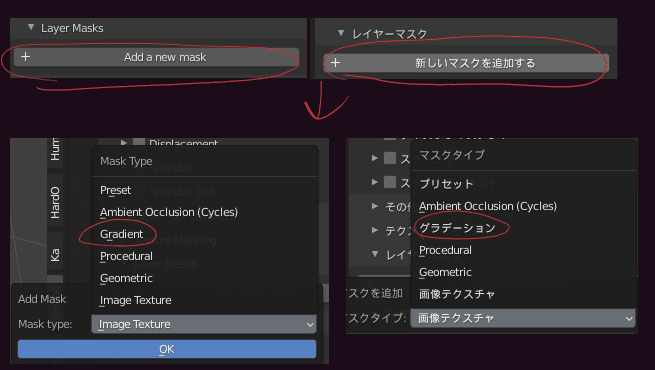Choose Preset in the Mask Type menu

point(116,190)
